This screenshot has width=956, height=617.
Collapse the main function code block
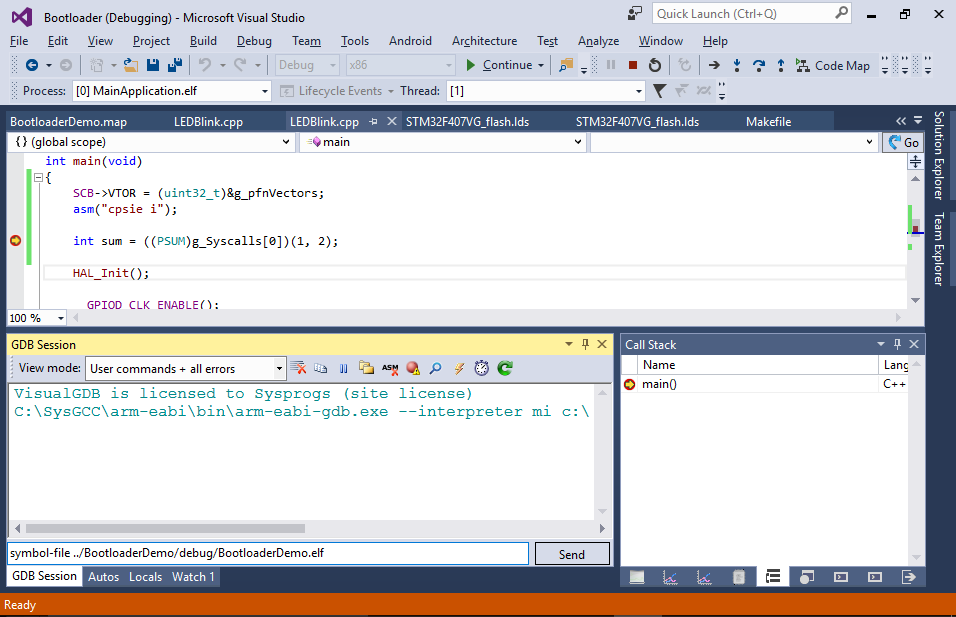click(x=38, y=178)
